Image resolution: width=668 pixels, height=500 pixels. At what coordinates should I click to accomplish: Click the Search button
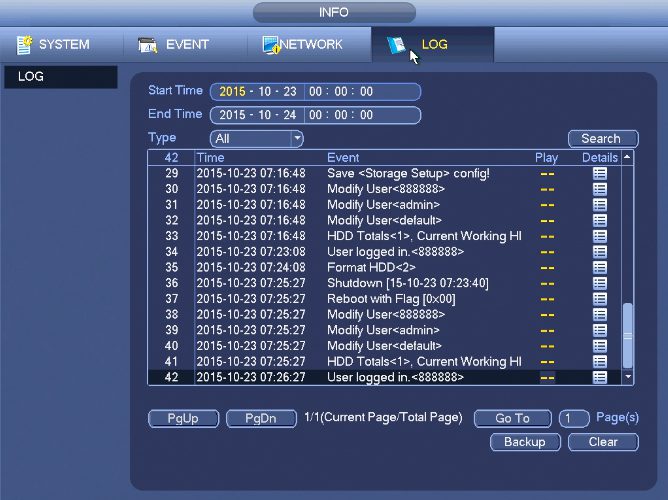click(x=603, y=138)
